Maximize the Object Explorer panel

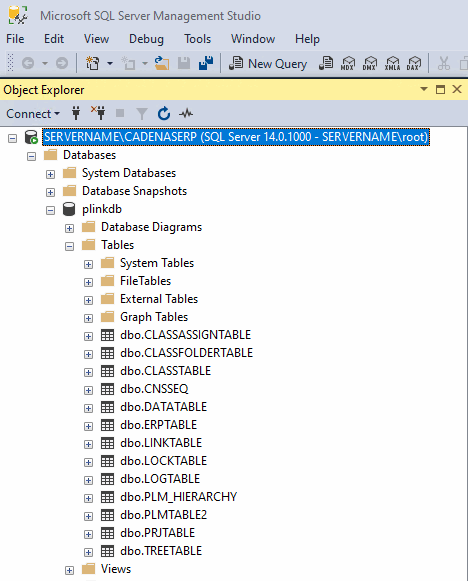[440, 89]
